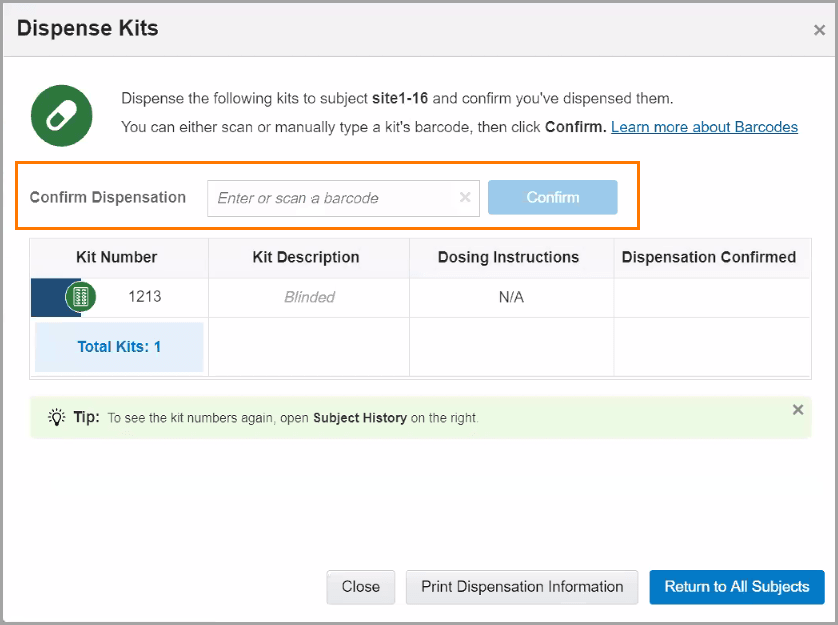
Task: Click the N/A dosing instructions cell
Action: coord(511,297)
